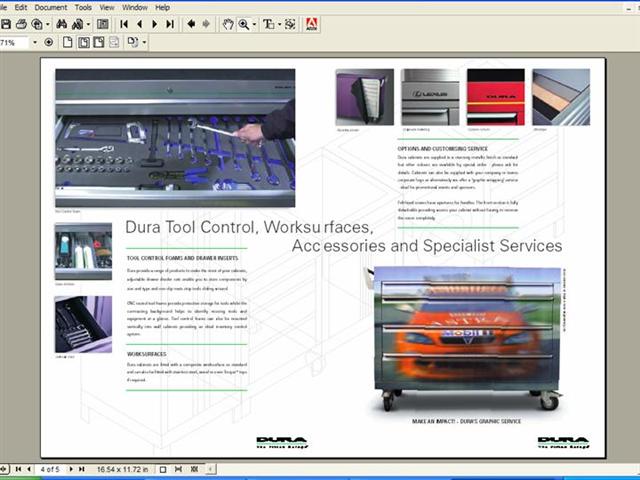Open the Tools menu

(x=83, y=7)
